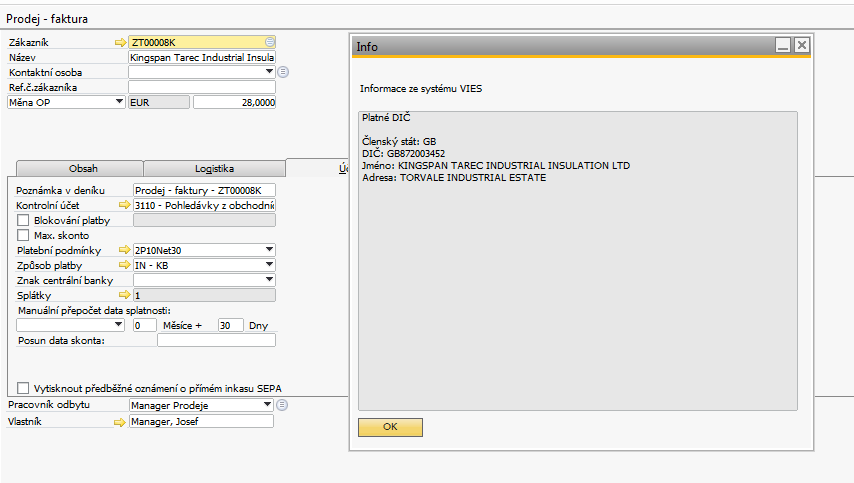
Task: Click the link arrow next to Splátky
Action: tap(124, 296)
